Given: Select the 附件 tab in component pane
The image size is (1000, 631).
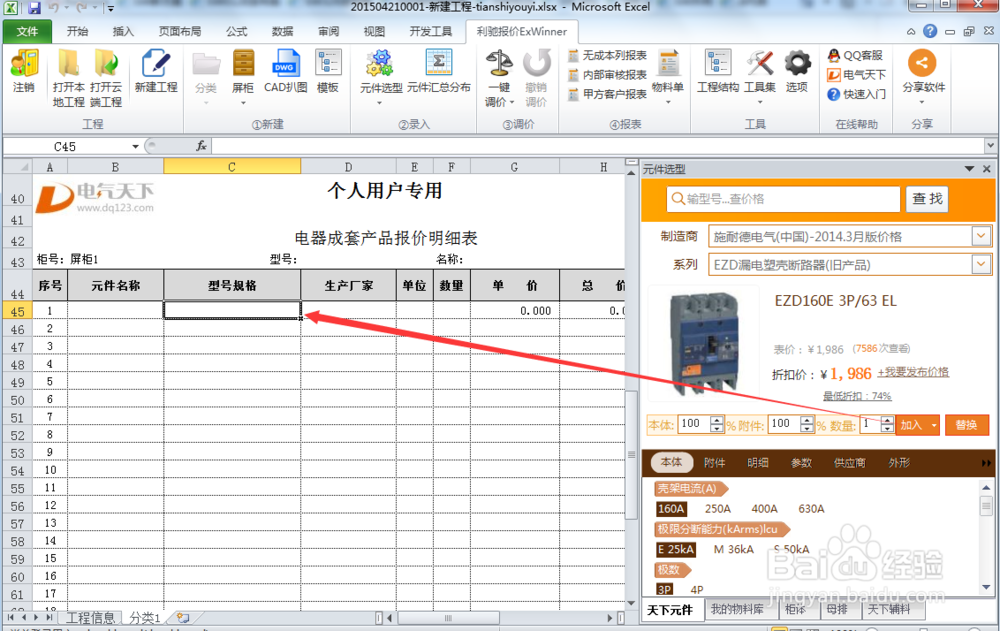Looking at the screenshot, I should point(714,463).
